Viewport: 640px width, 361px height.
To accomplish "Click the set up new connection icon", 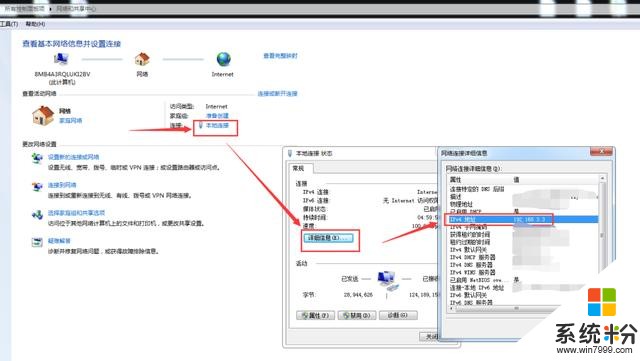I will tap(37, 158).
